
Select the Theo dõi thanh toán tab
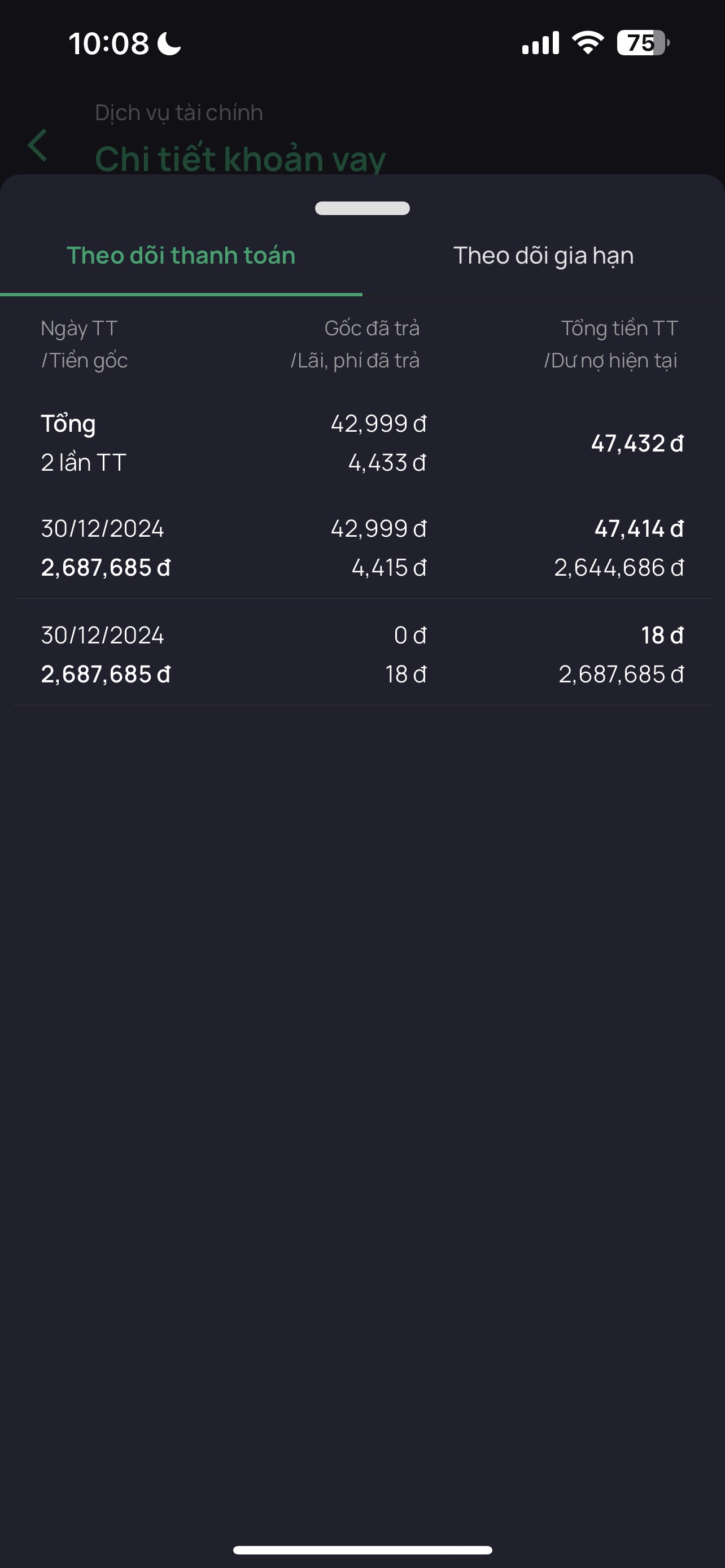(x=181, y=256)
